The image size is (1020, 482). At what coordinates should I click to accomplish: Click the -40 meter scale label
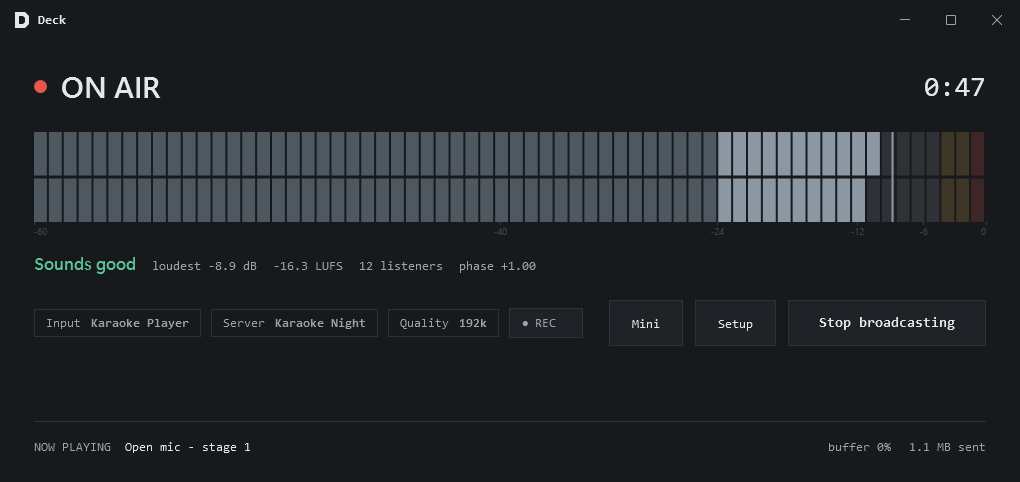point(500,232)
